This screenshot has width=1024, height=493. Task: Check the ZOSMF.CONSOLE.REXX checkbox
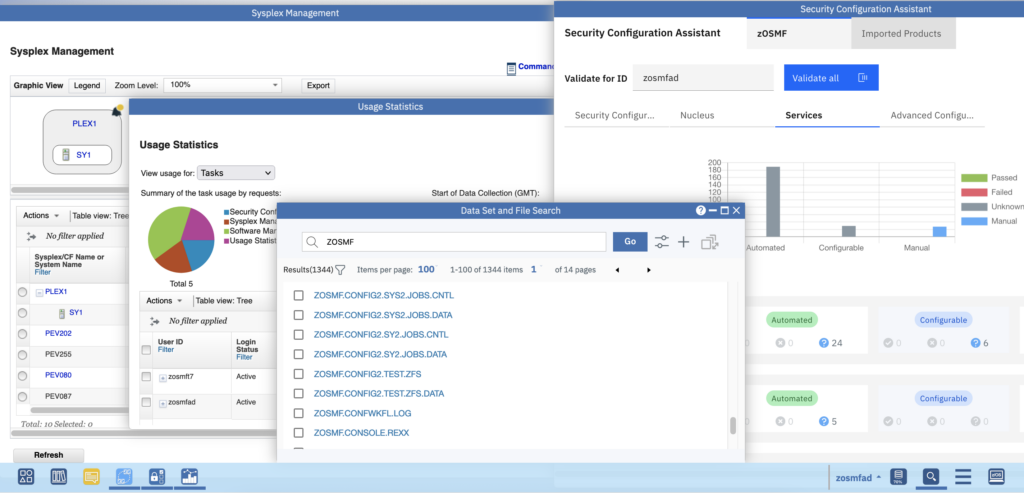[x=298, y=433]
